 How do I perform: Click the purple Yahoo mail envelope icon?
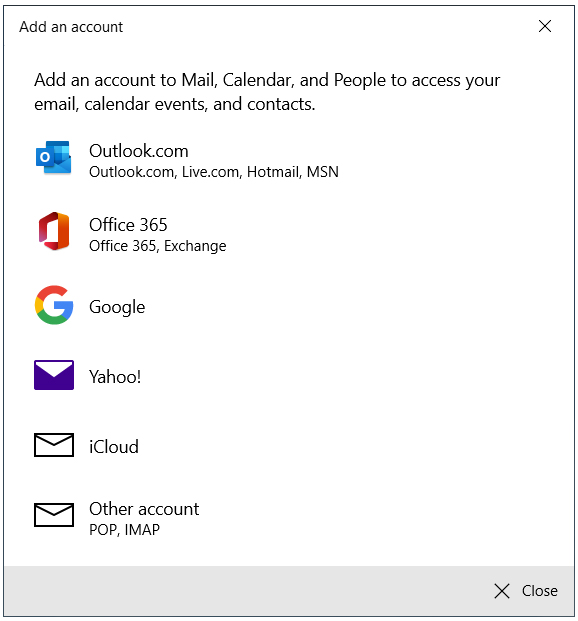[54, 375]
